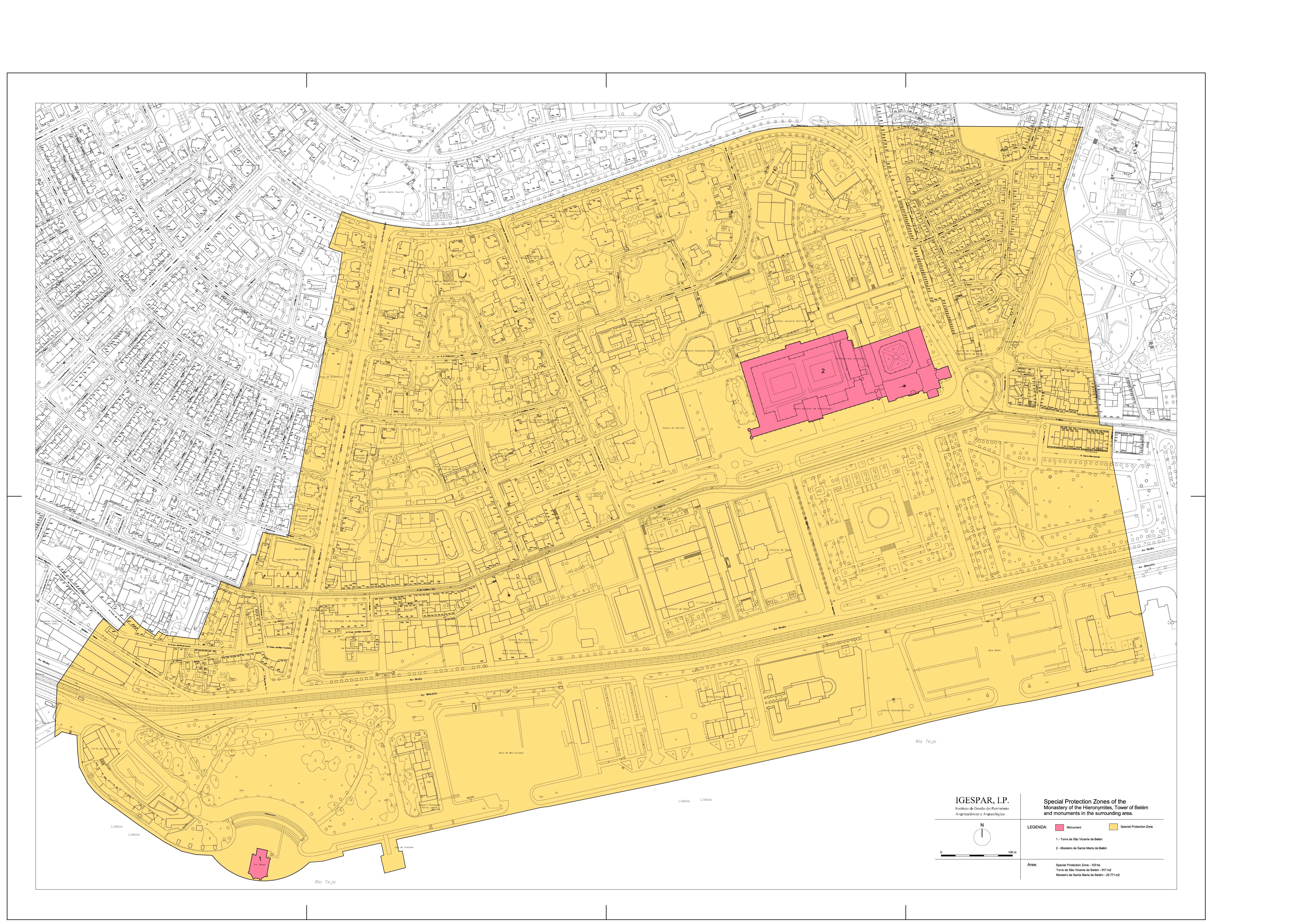The height and width of the screenshot is (924, 1308).
Task: Click '1 - Torre de São Vicente de Belém'
Action: point(1079,839)
